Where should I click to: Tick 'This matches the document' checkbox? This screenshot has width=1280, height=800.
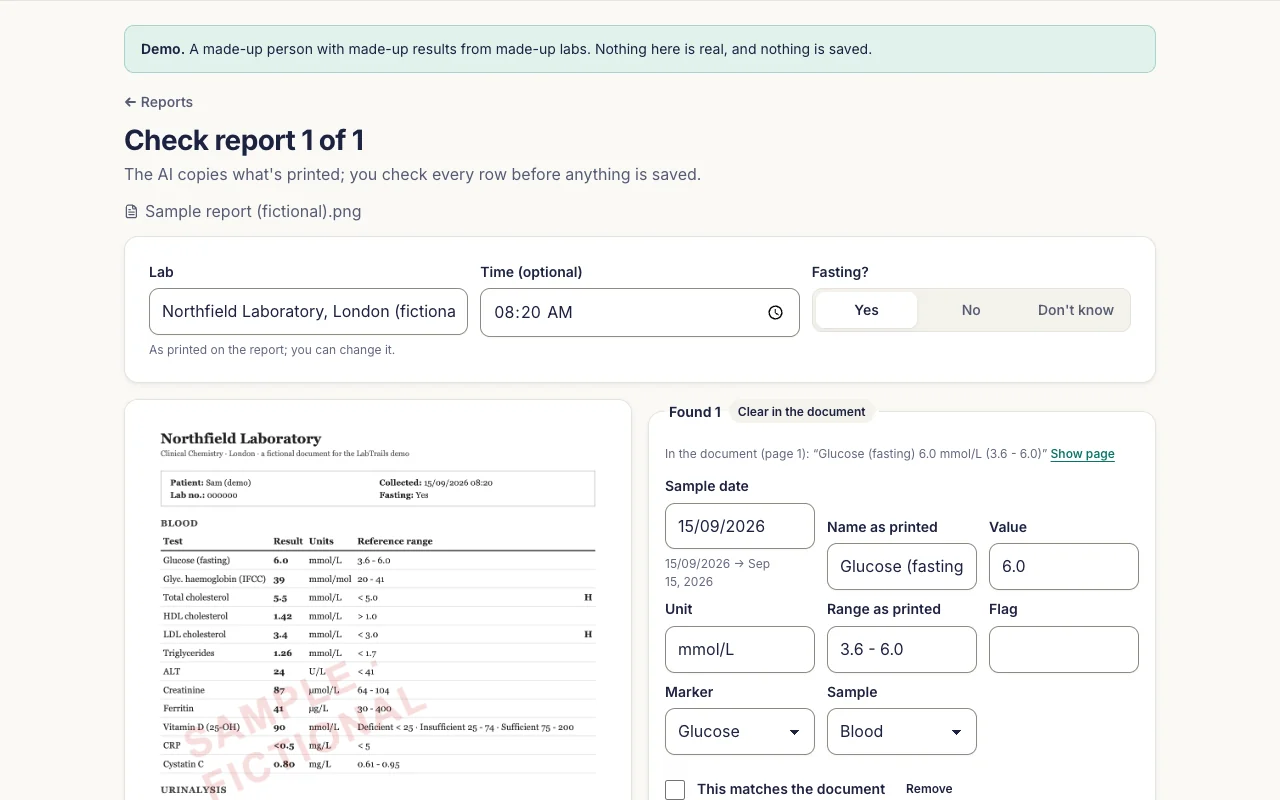[x=675, y=790]
